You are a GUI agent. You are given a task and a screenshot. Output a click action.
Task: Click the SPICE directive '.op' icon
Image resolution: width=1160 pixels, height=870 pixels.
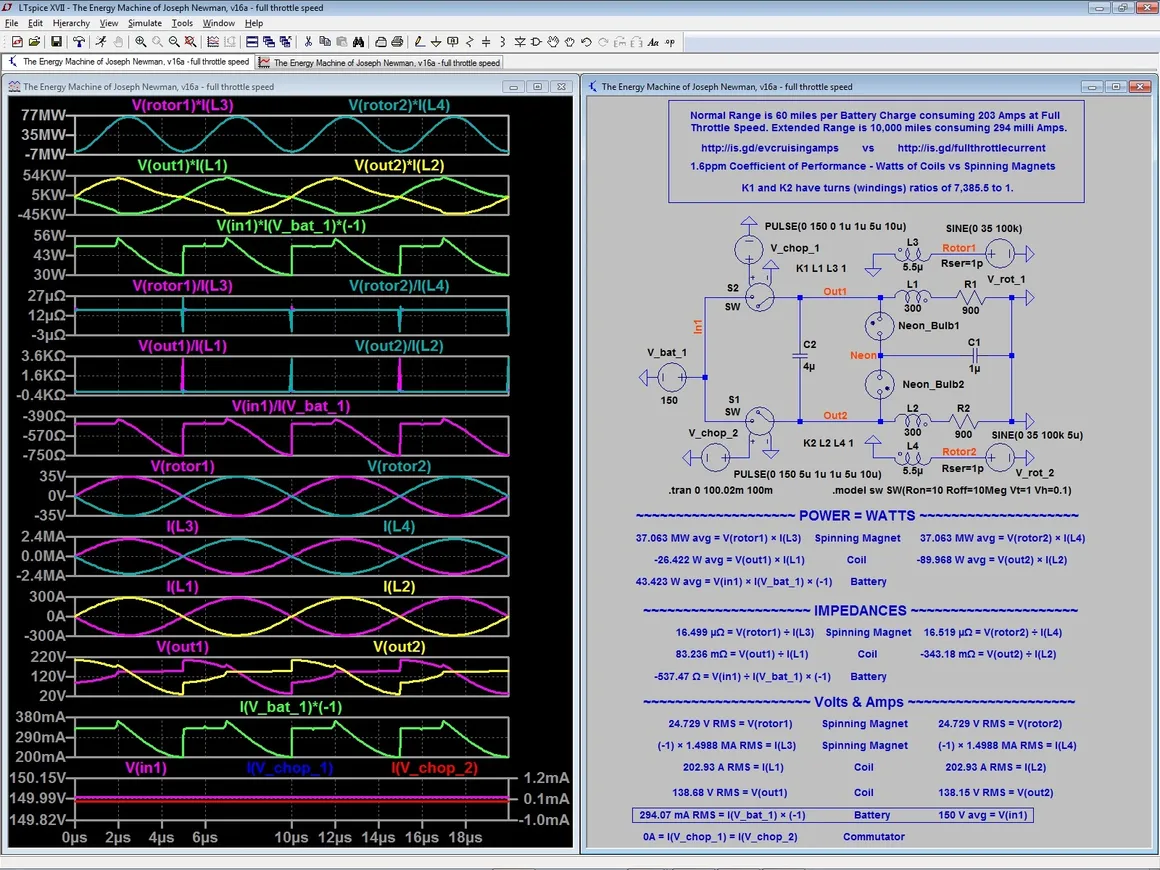(x=670, y=42)
